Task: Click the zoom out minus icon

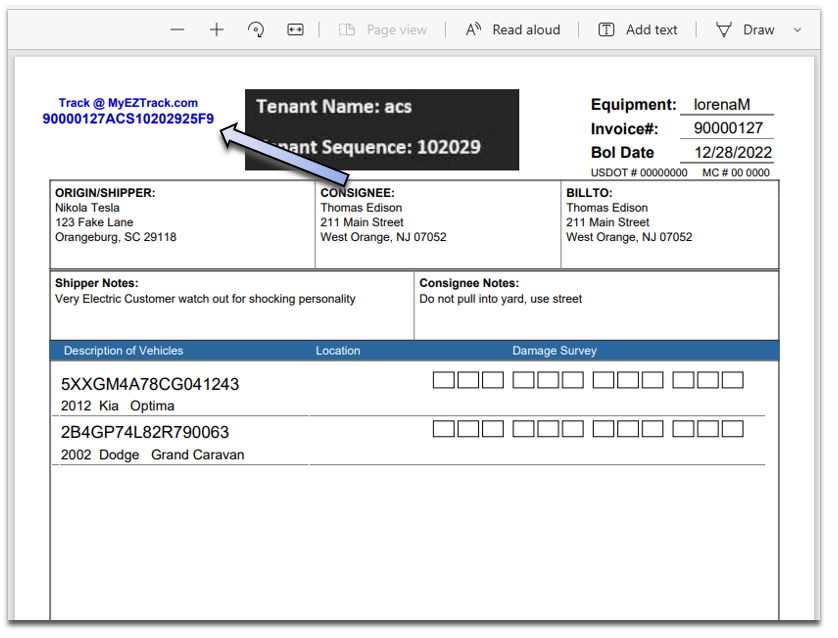Action: tap(179, 30)
